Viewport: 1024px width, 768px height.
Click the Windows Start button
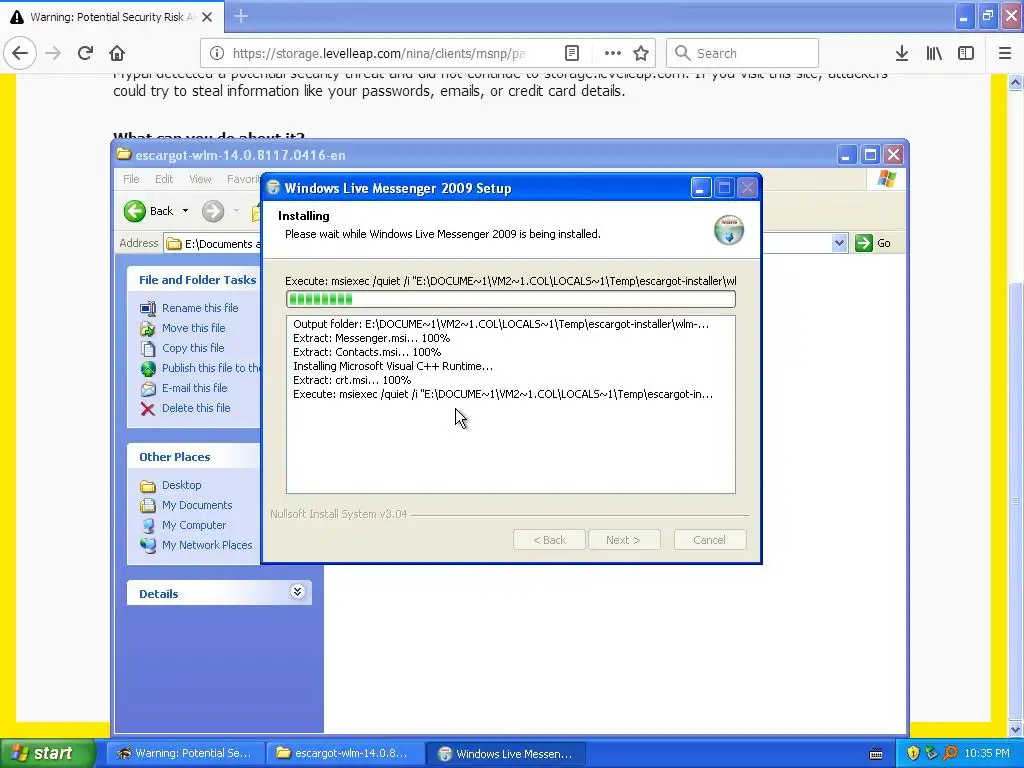point(48,753)
